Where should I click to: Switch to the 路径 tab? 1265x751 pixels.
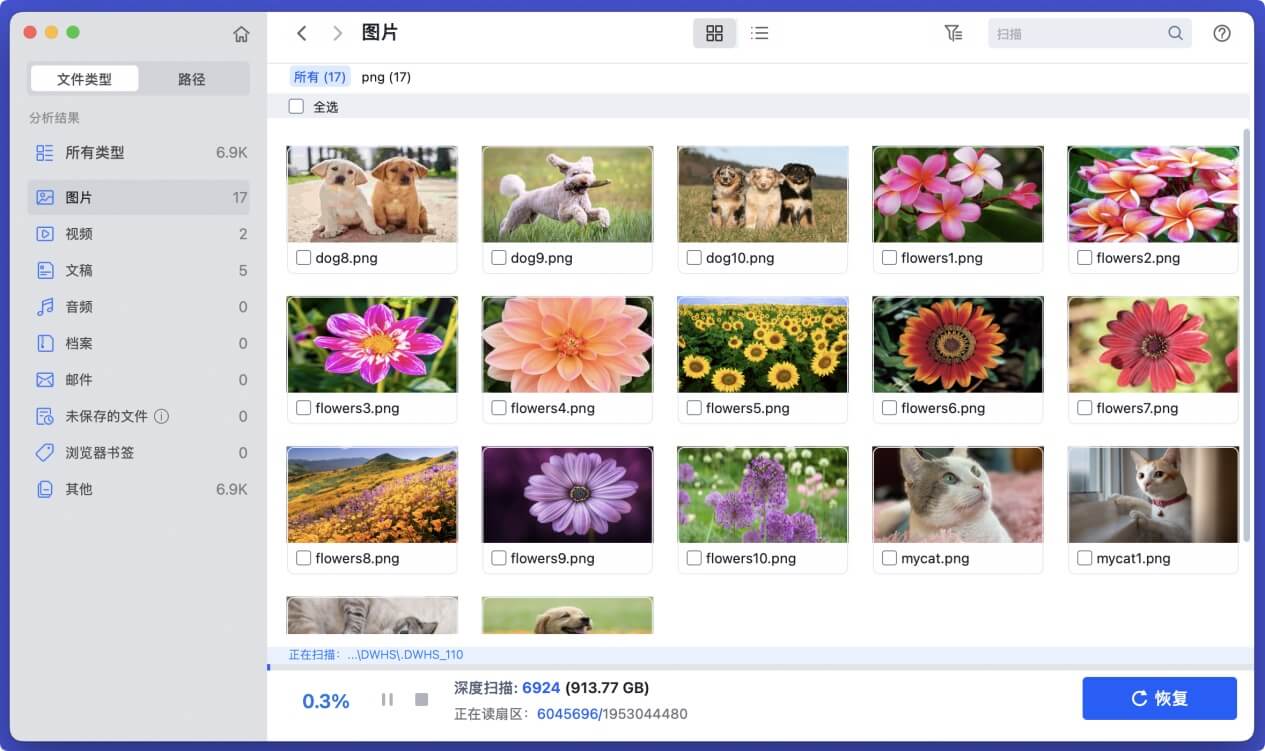pos(192,77)
